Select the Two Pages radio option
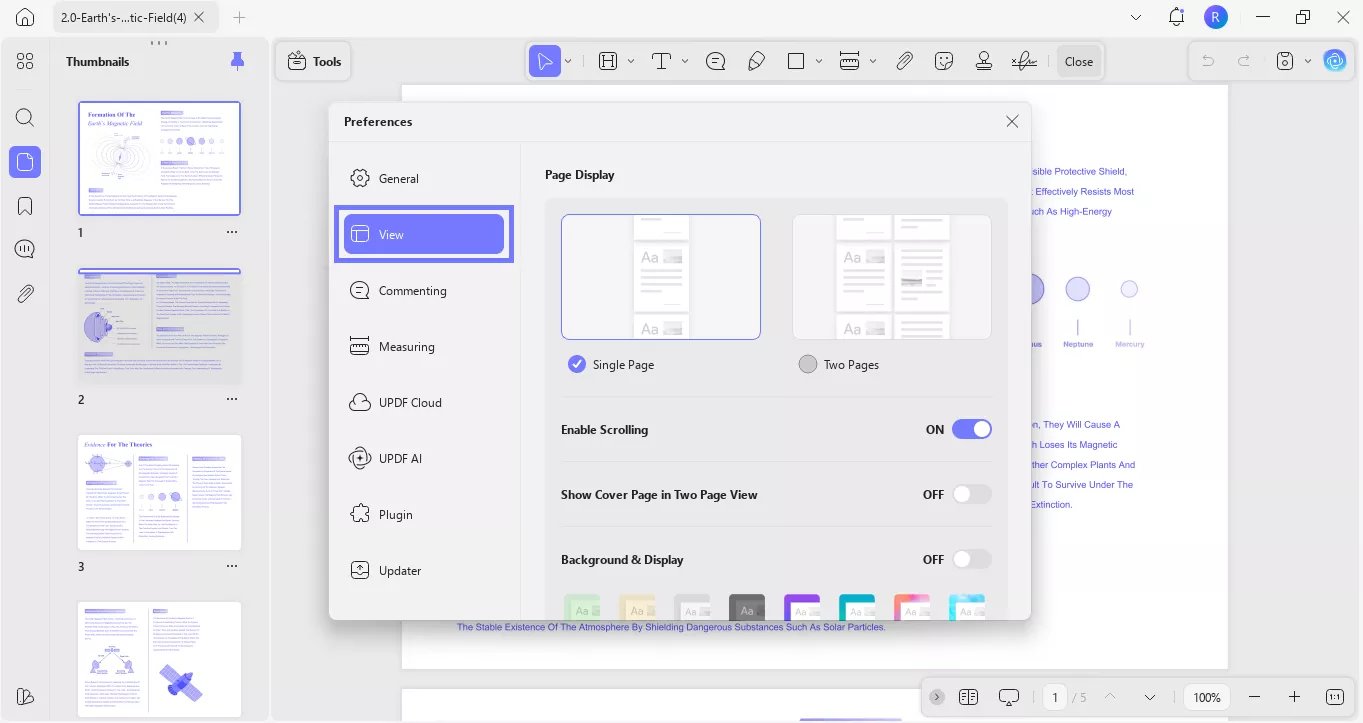The height and width of the screenshot is (723, 1363). click(x=808, y=364)
